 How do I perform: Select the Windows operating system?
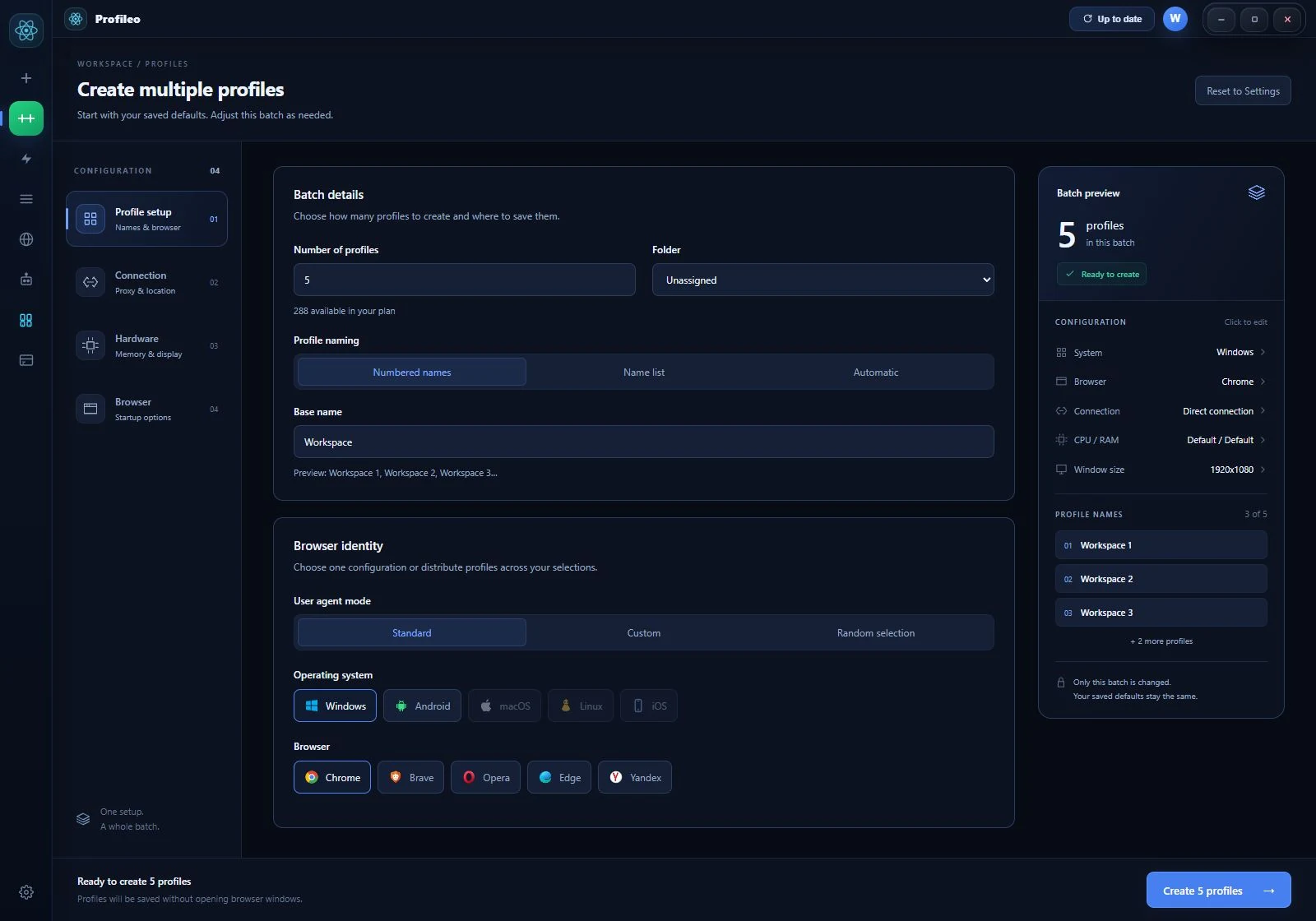click(x=335, y=706)
